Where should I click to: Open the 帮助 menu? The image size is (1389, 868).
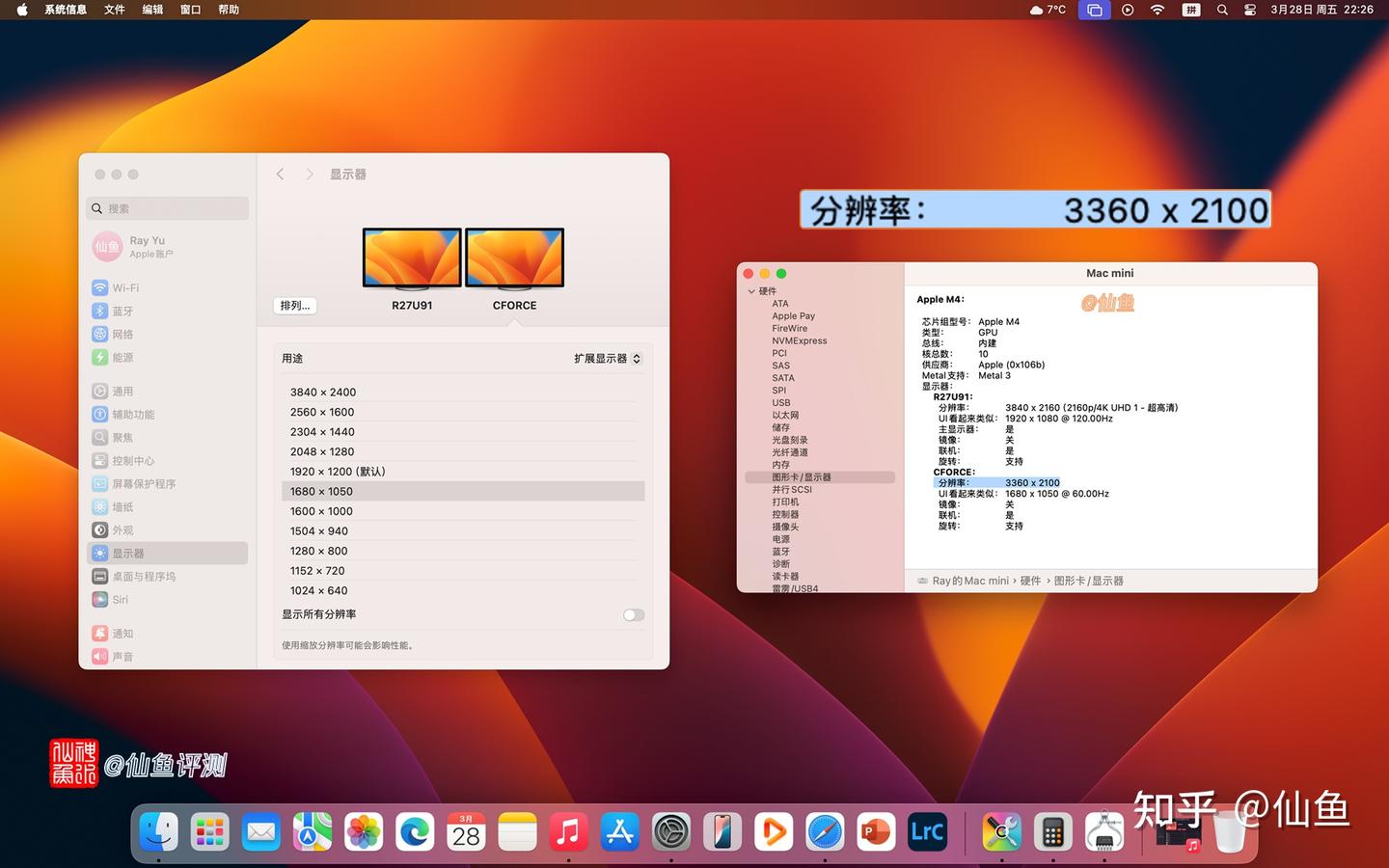pyautogui.click(x=228, y=10)
